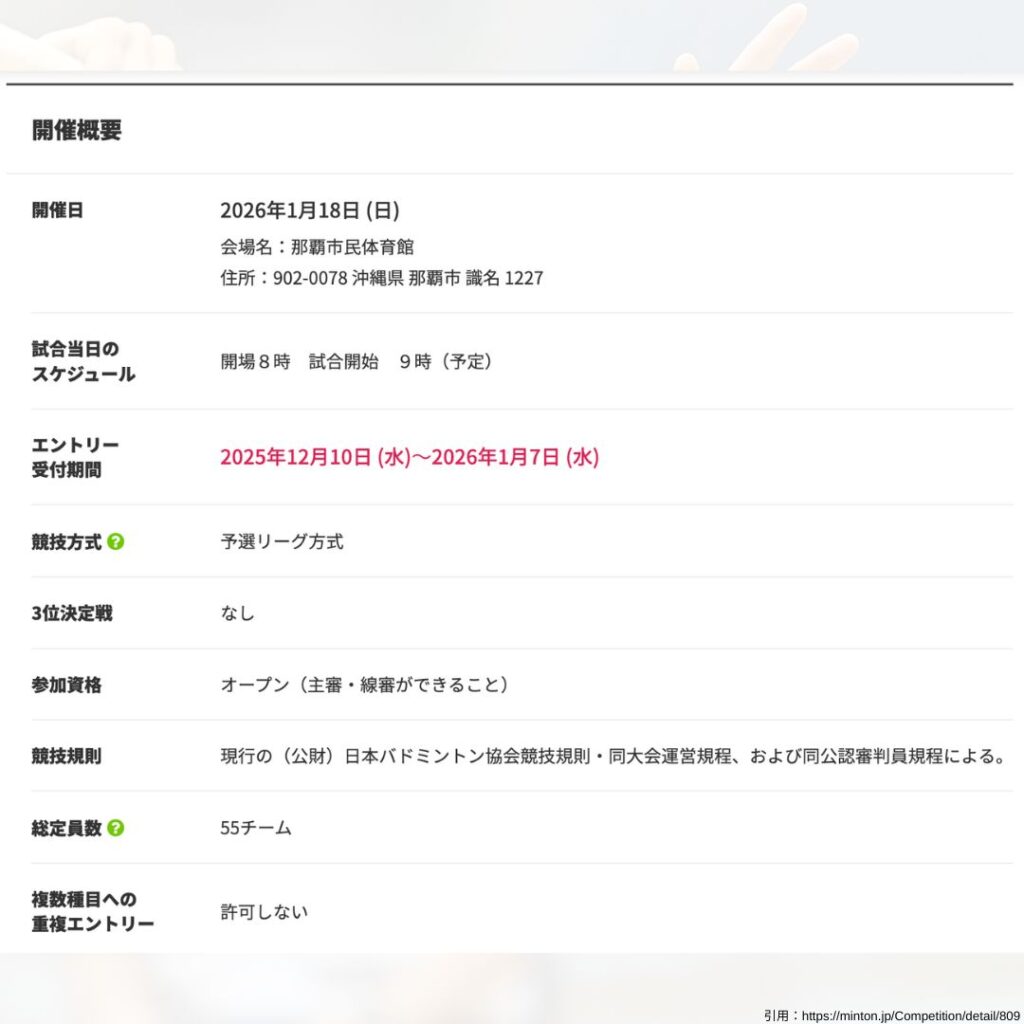This screenshot has width=1024, height=1024.
Task: Click the help icon beside 競技方式
Action: (116, 542)
